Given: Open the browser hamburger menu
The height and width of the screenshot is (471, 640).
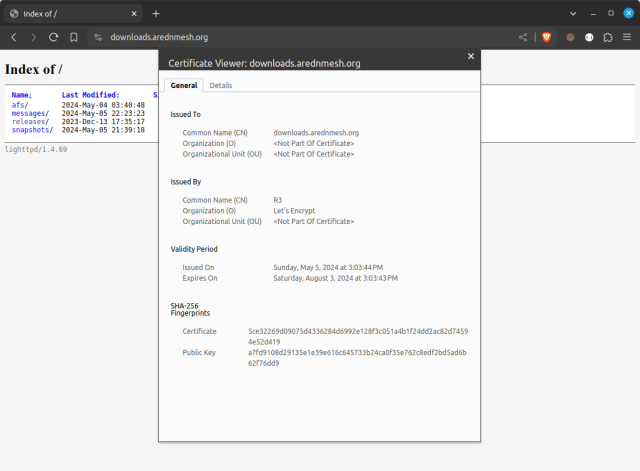Looking at the screenshot, I should pyautogui.click(x=627, y=37).
